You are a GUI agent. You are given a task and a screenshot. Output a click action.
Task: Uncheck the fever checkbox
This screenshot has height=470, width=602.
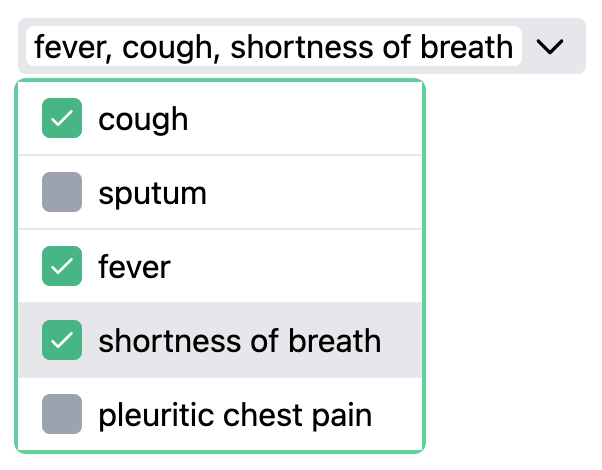point(62,267)
